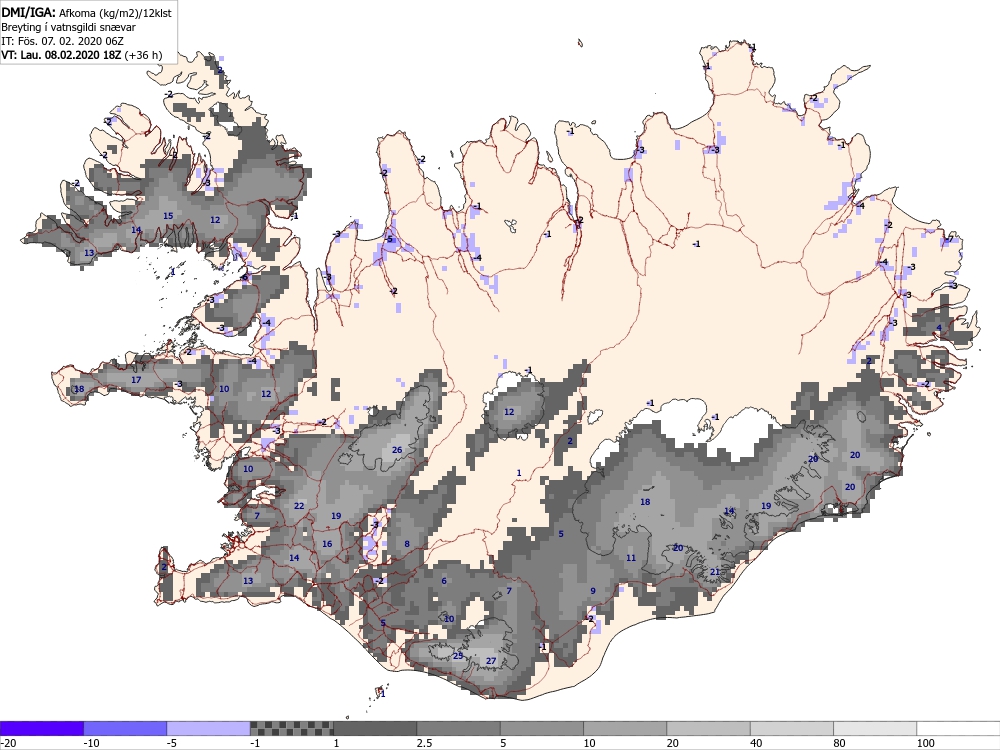Pick the gray 5 to 10 legend swatch

tap(542, 728)
